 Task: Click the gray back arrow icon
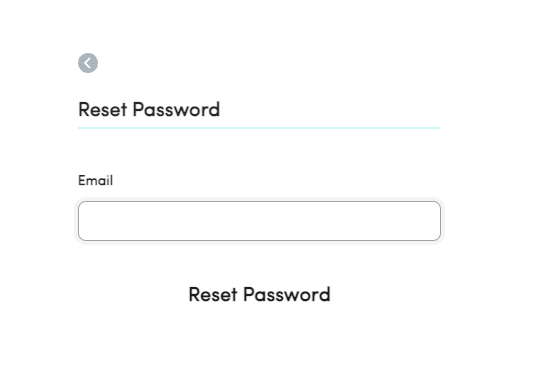tap(88, 63)
